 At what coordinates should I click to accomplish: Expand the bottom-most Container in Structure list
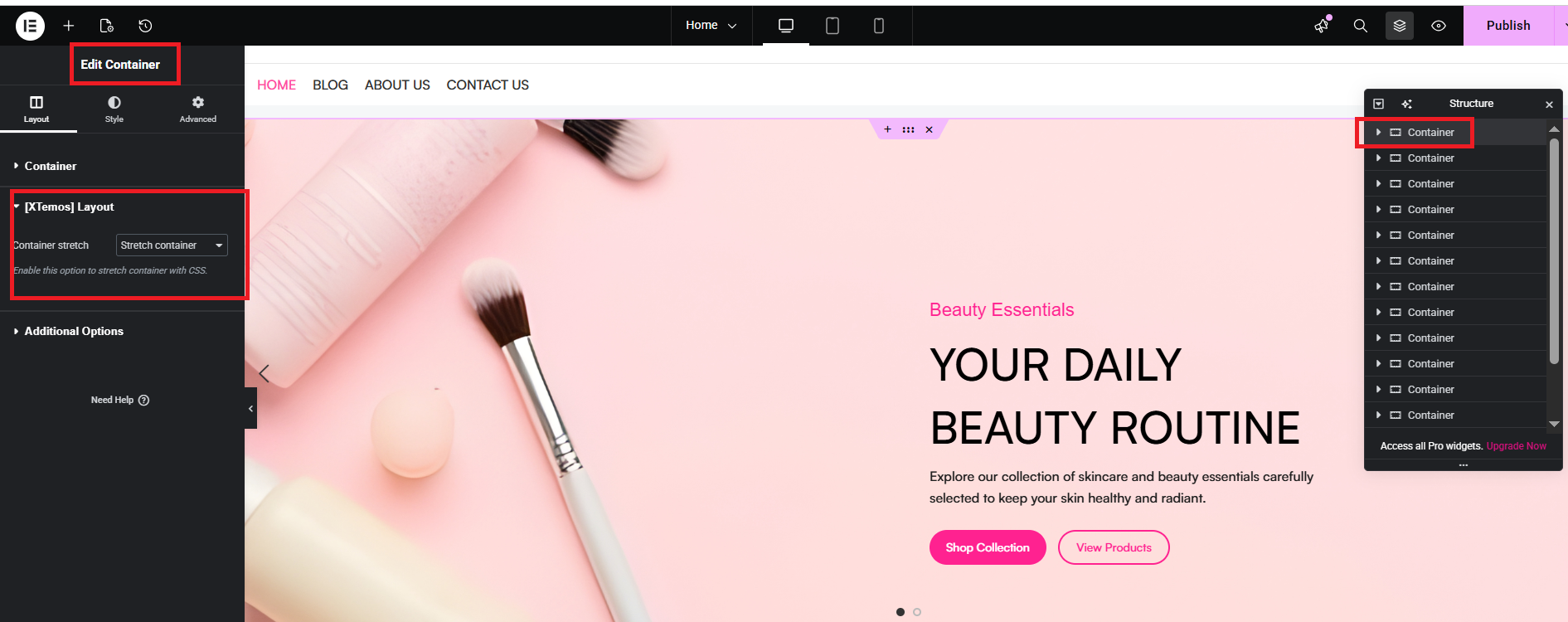[1378, 415]
